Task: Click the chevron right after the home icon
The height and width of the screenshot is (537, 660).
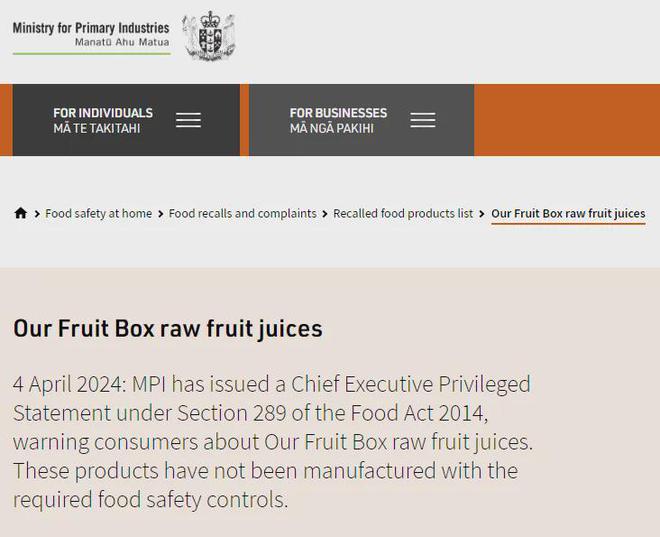Action: click(37, 214)
